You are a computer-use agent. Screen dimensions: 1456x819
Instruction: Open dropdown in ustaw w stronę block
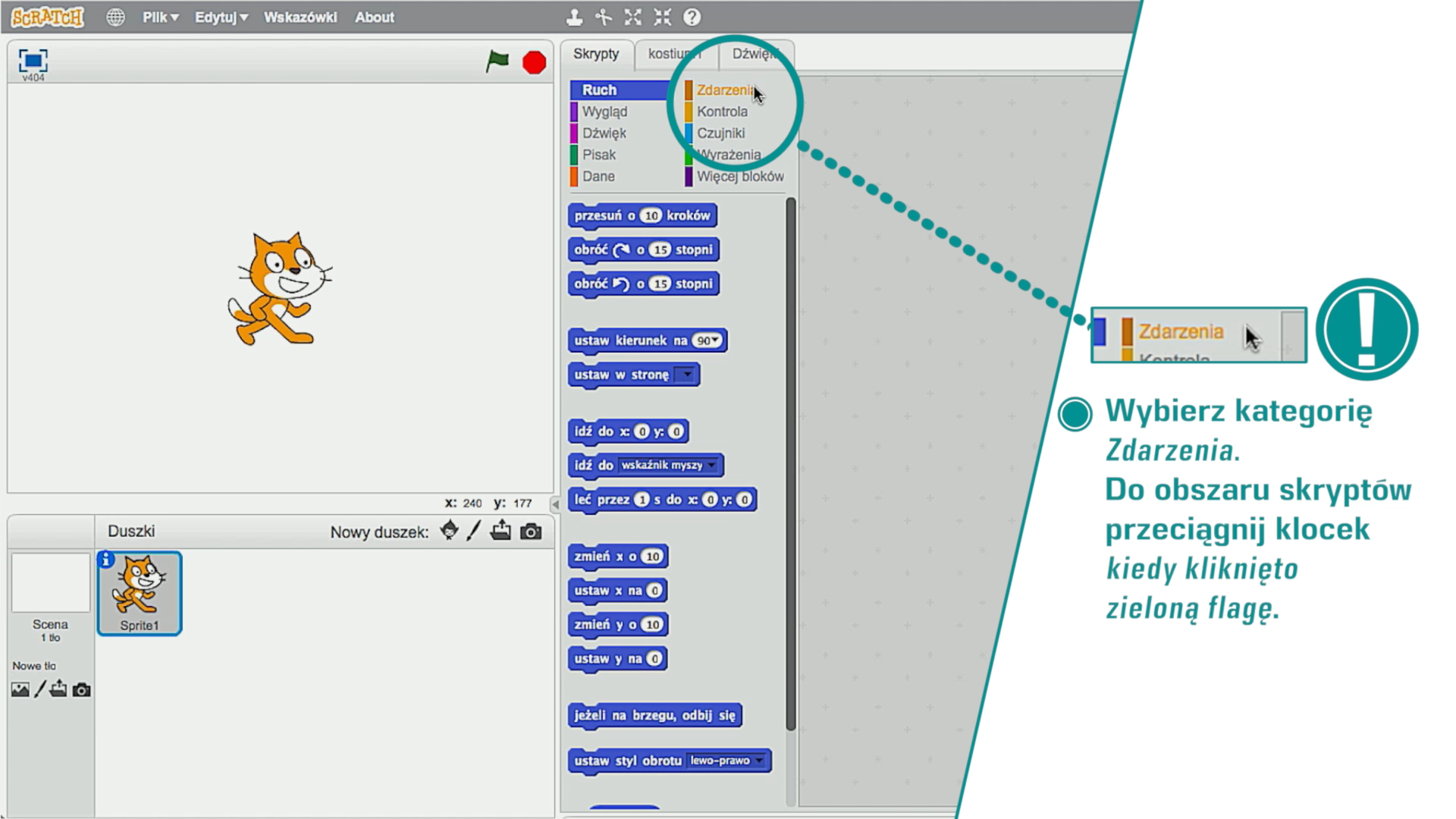coord(686,375)
